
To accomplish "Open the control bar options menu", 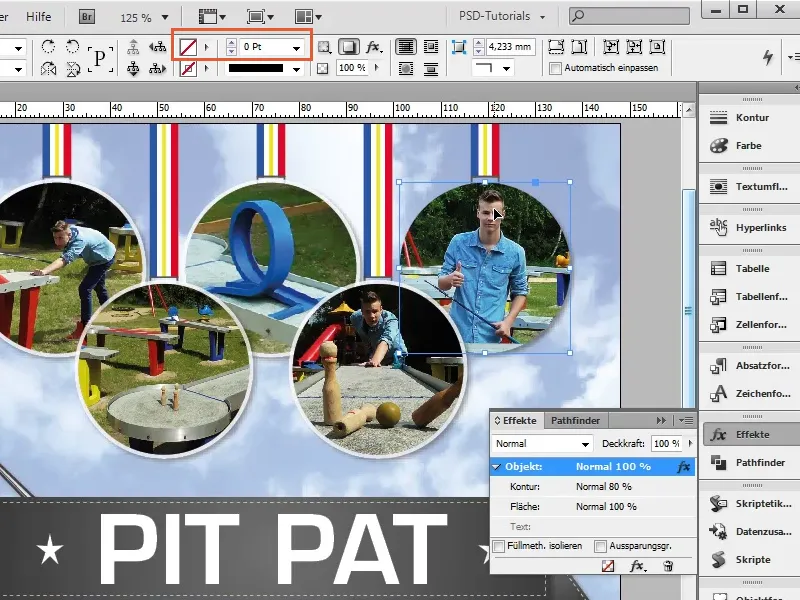I will [794, 57].
